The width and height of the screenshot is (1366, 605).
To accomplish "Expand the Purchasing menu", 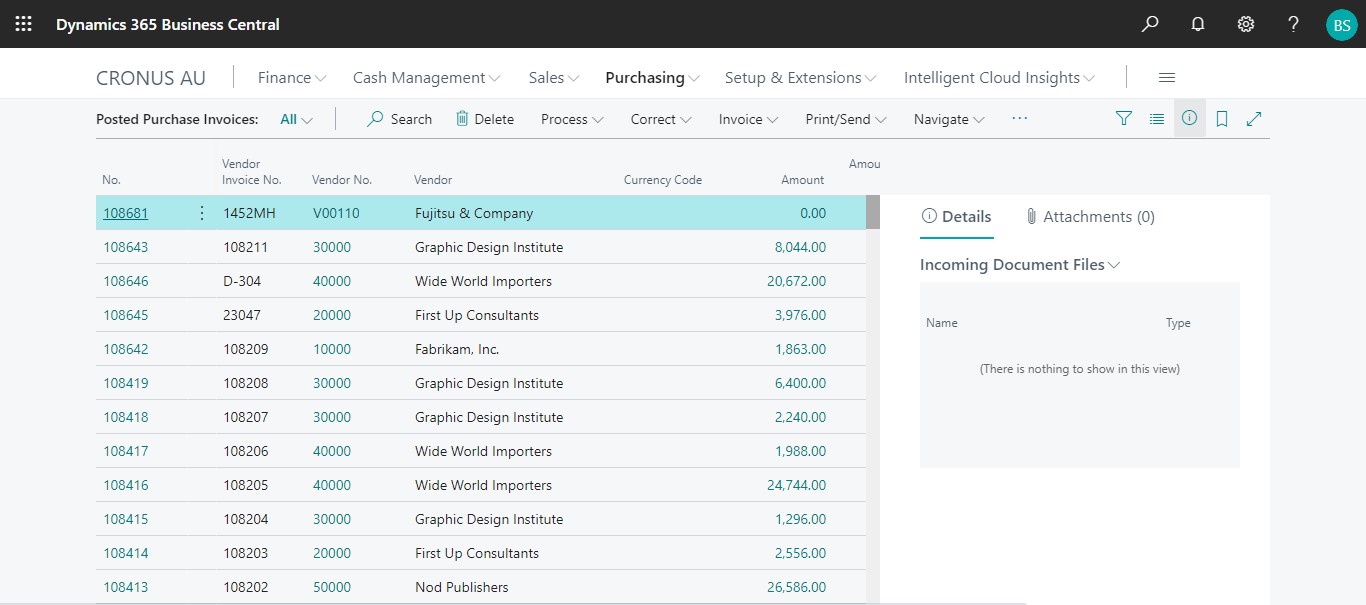I will pyautogui.click(x=652, y=78).
